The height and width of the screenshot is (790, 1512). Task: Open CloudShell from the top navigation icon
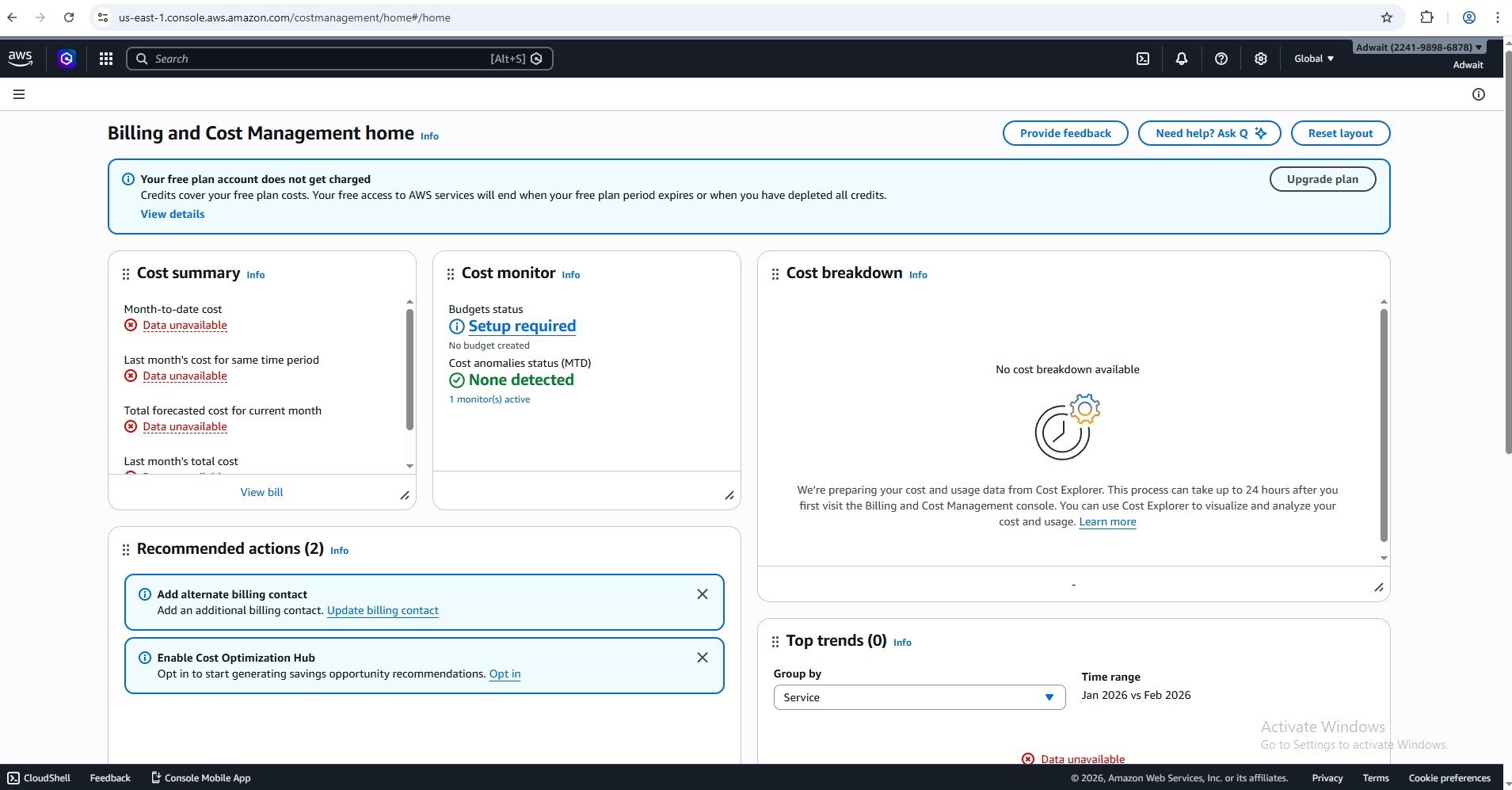(x=1143, y=59)
